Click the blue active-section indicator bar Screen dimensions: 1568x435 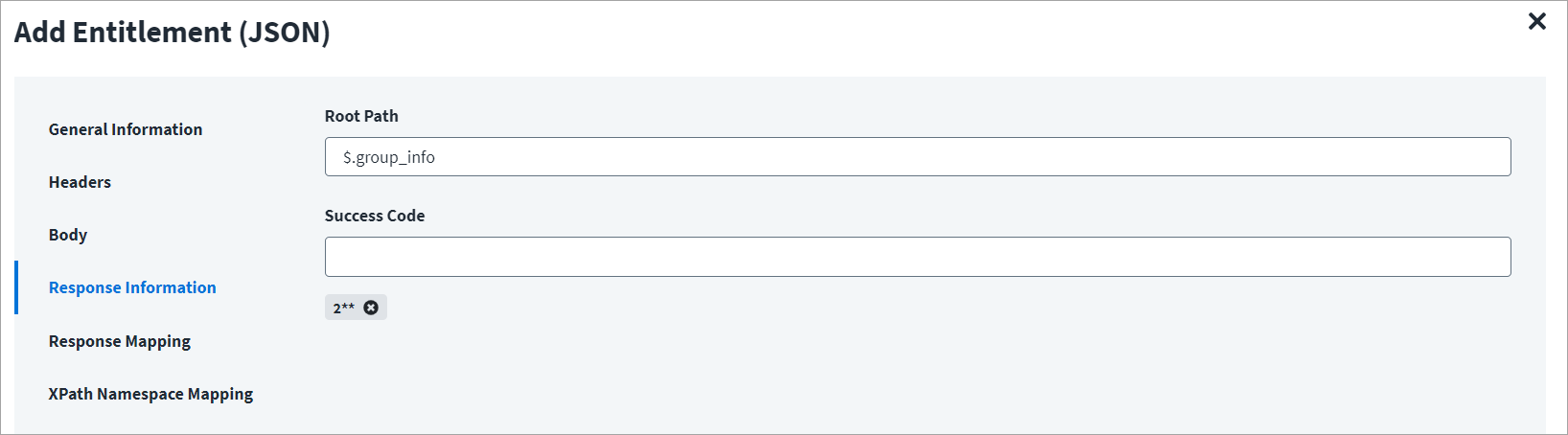16,287
